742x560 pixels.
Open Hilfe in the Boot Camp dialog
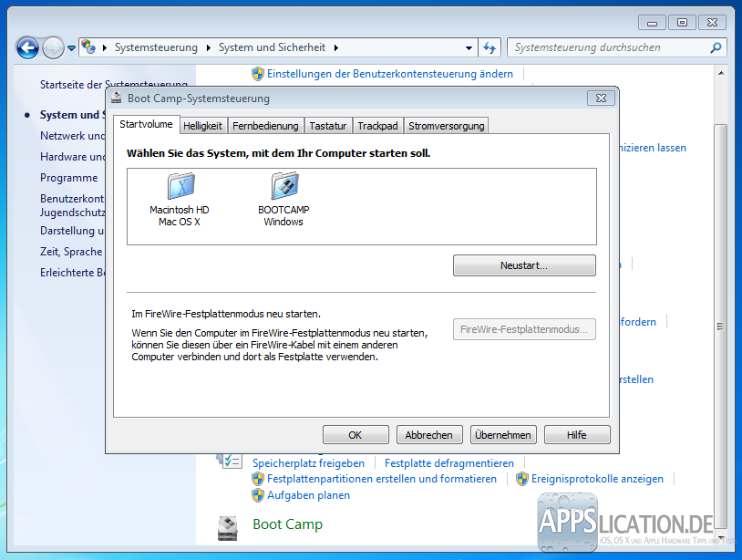coord(577,435)
